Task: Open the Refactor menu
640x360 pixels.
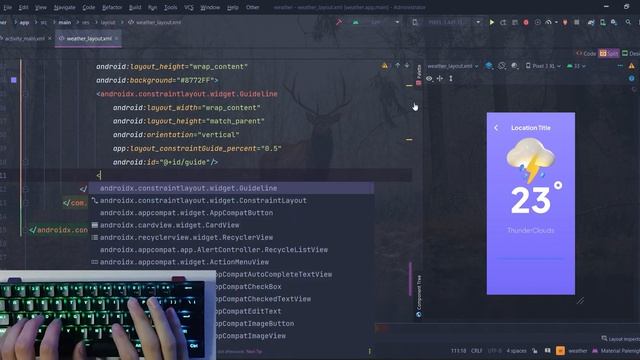Action: pos(112,7)
